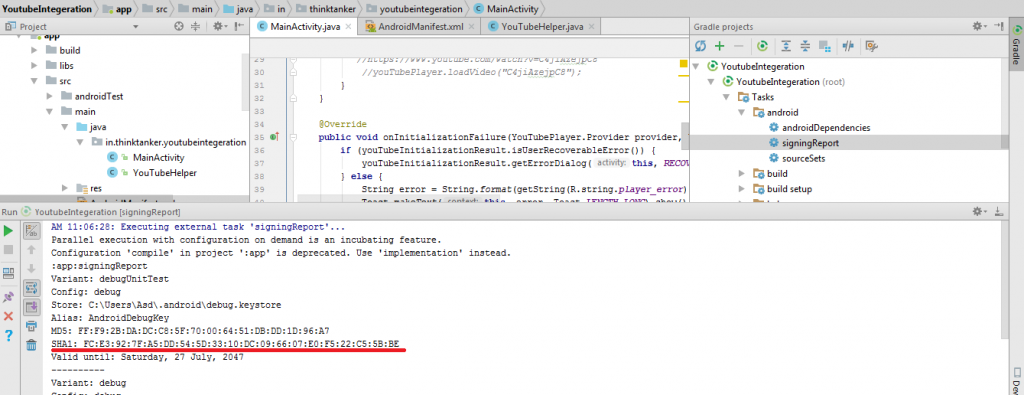Viewport: 1024px width, 395px height.
Task: Expand all nodes in Gradle projects tree
Action: coord(786,46)
